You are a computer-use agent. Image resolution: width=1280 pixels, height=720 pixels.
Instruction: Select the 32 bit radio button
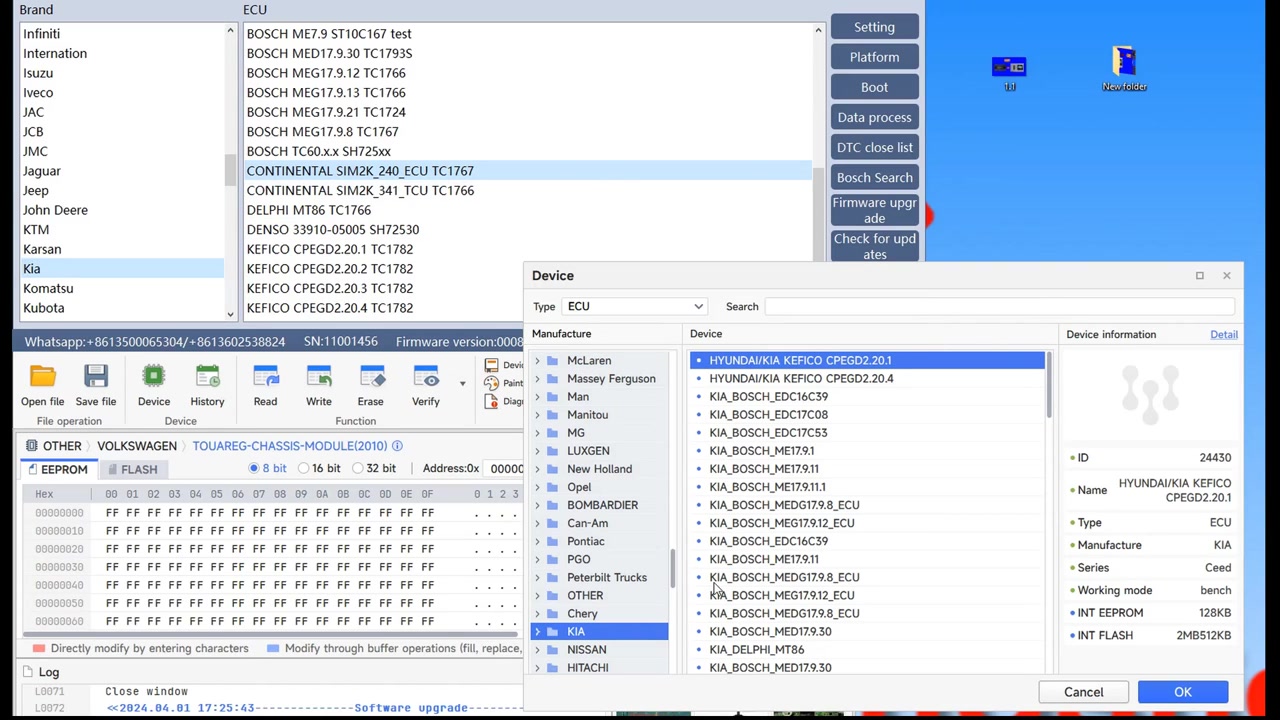pyautogui.click(x=357, y=468)
